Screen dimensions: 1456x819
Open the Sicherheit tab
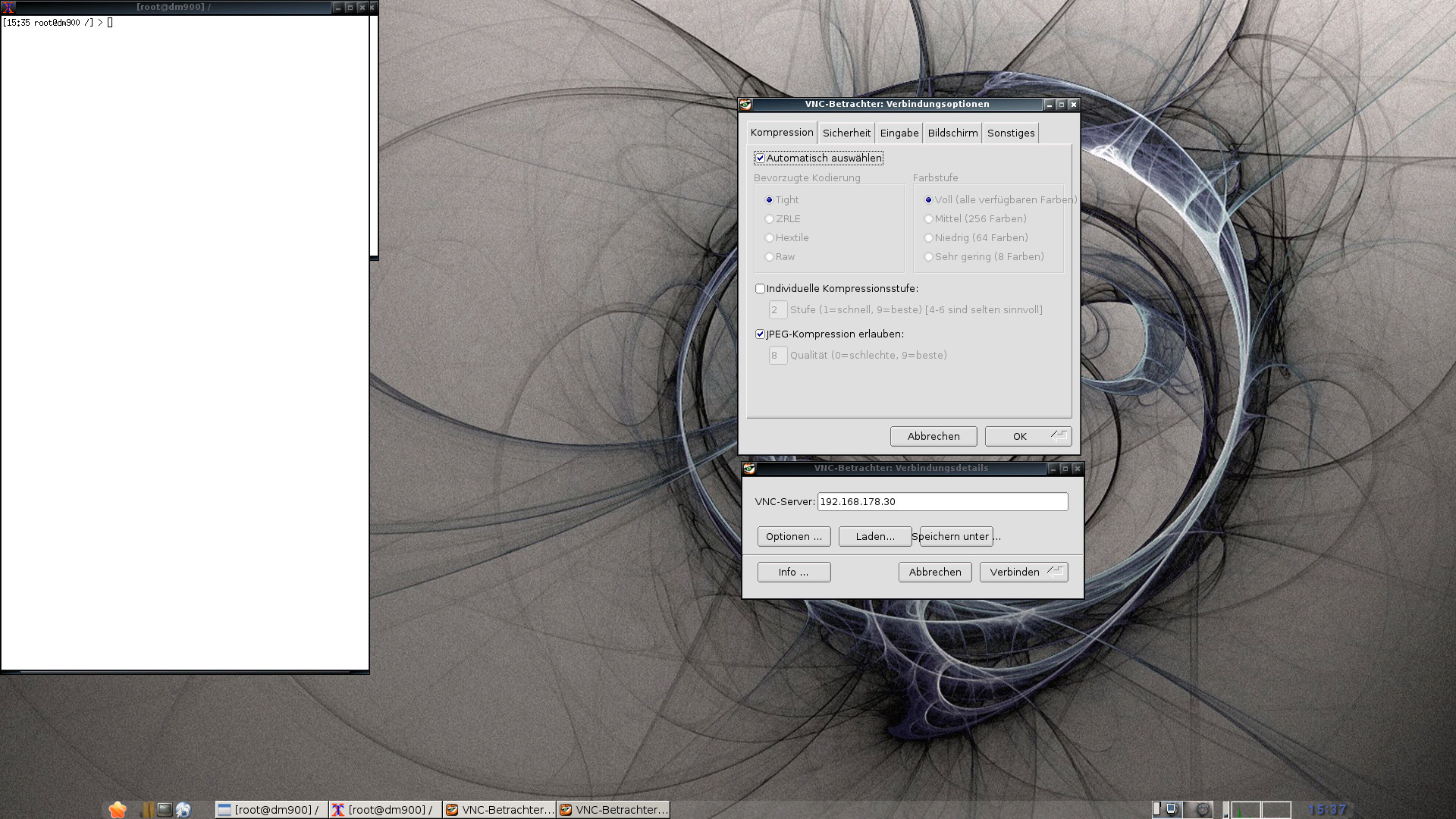coord(846,133)
